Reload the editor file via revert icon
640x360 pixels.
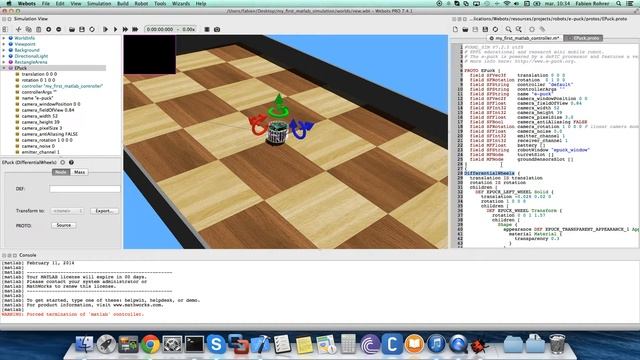click(x=495, y=29)
